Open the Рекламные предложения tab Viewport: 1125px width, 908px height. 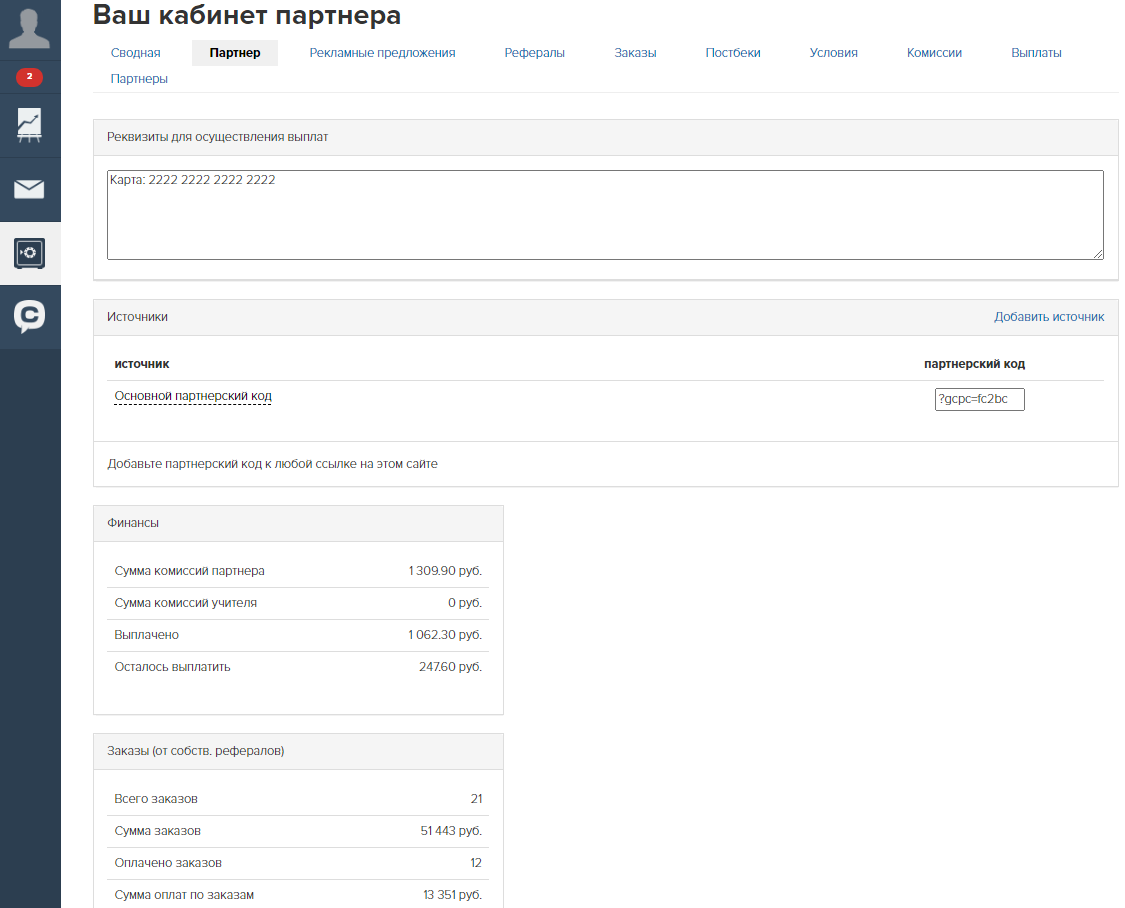[382, 53]
